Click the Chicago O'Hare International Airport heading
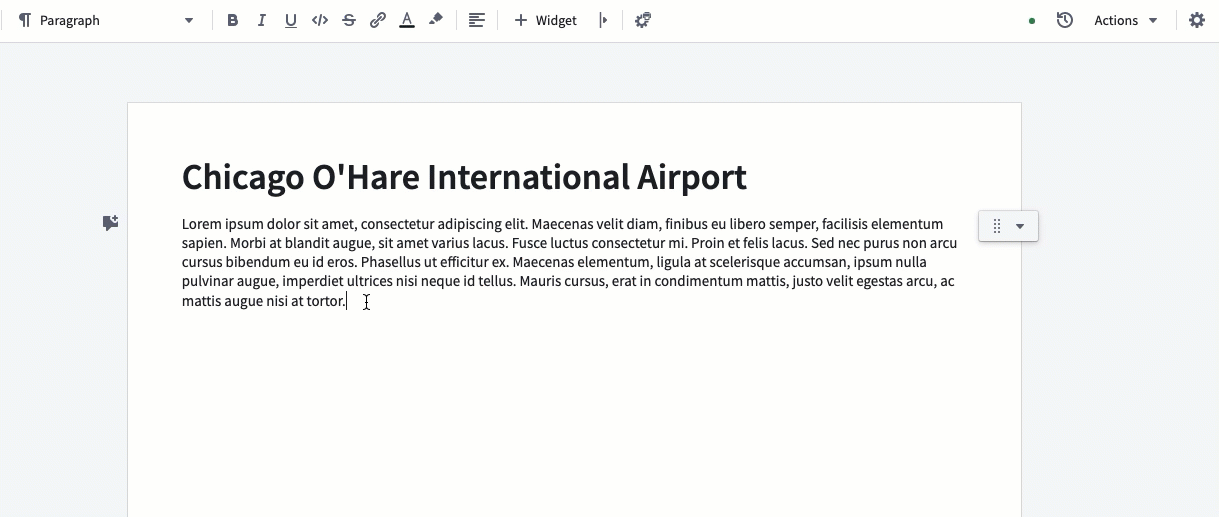Viewport: 1219px width, 517px height. pos(464,177)
